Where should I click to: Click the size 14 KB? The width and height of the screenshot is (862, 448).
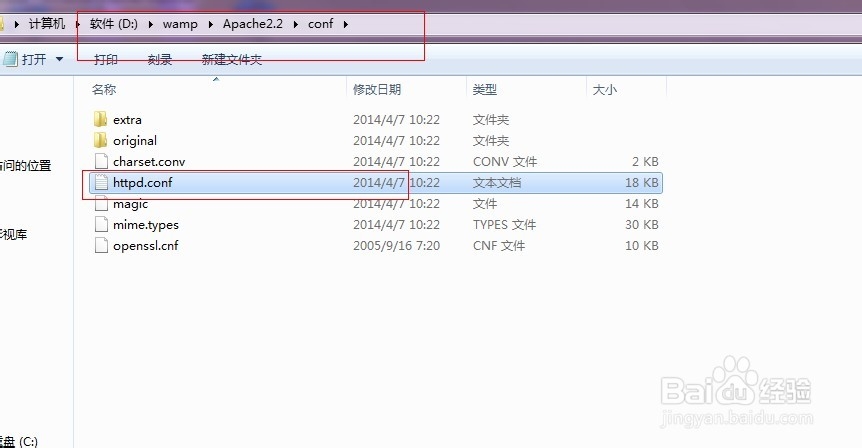(x=642, y=204)
